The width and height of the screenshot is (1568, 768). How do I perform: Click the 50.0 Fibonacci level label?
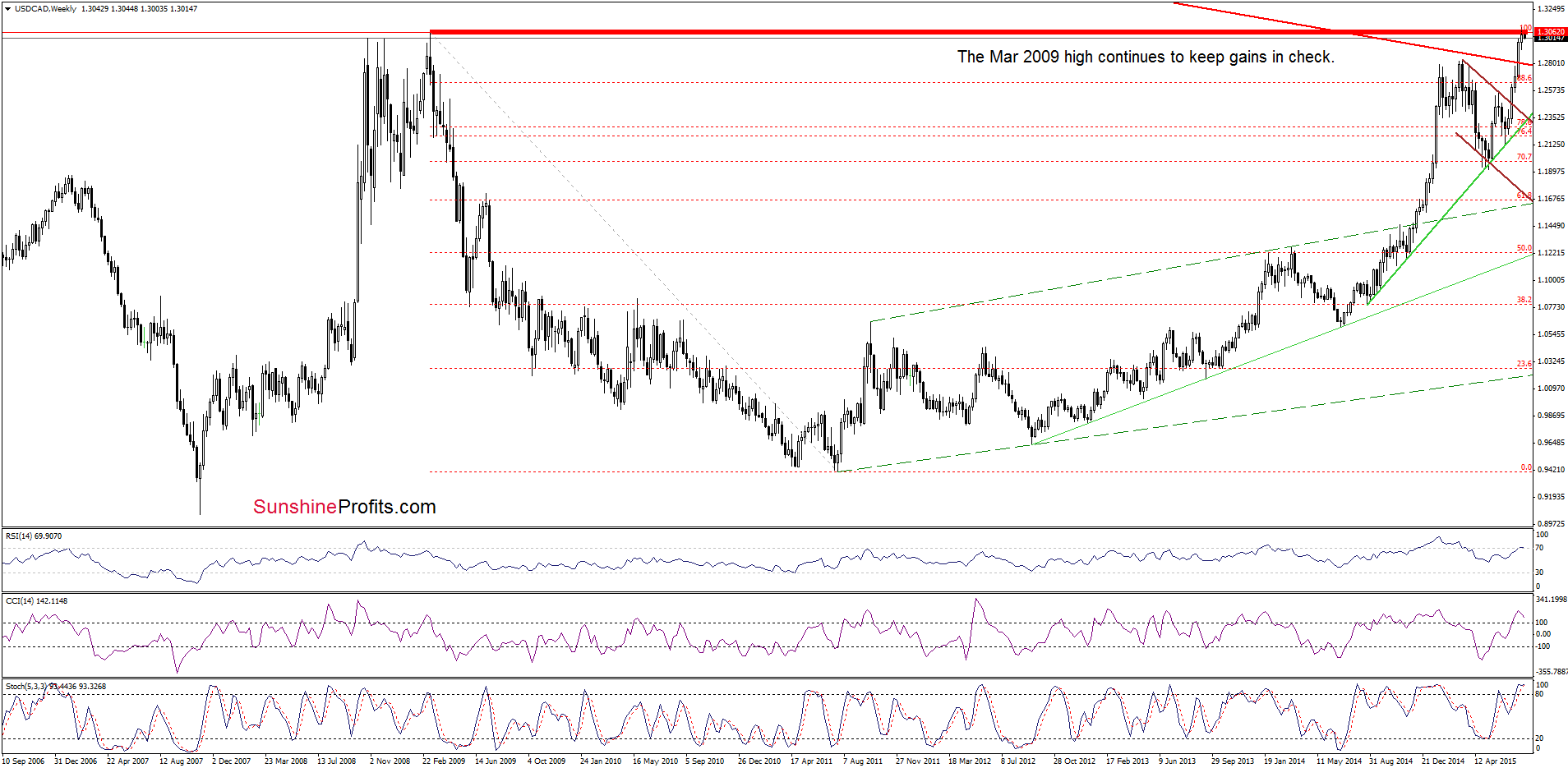[x=1524, y=248]
